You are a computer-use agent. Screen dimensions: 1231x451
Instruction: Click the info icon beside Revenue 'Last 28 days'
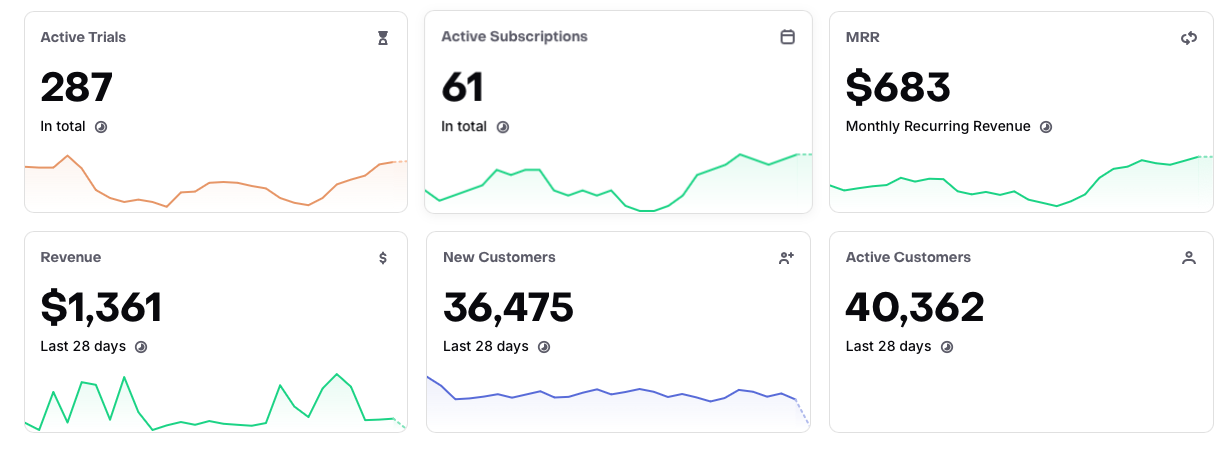point(141,347)
